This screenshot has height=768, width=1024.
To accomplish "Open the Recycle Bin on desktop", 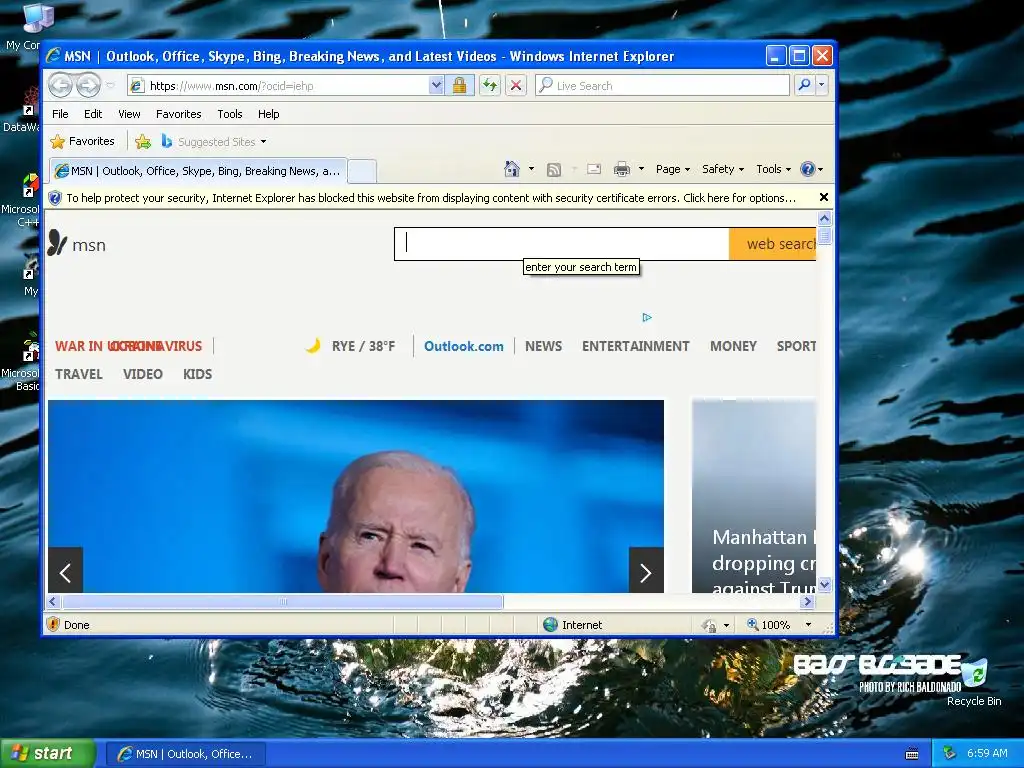I will click(x=974, y=682).
